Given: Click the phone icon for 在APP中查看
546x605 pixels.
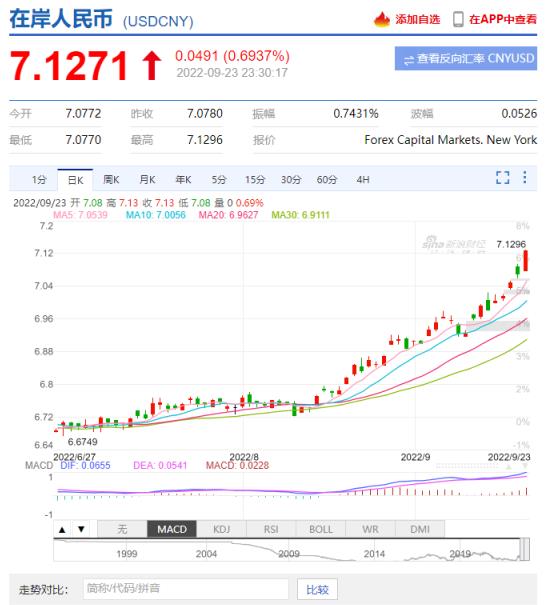Looking at the screenshot, I should (458, 19).
